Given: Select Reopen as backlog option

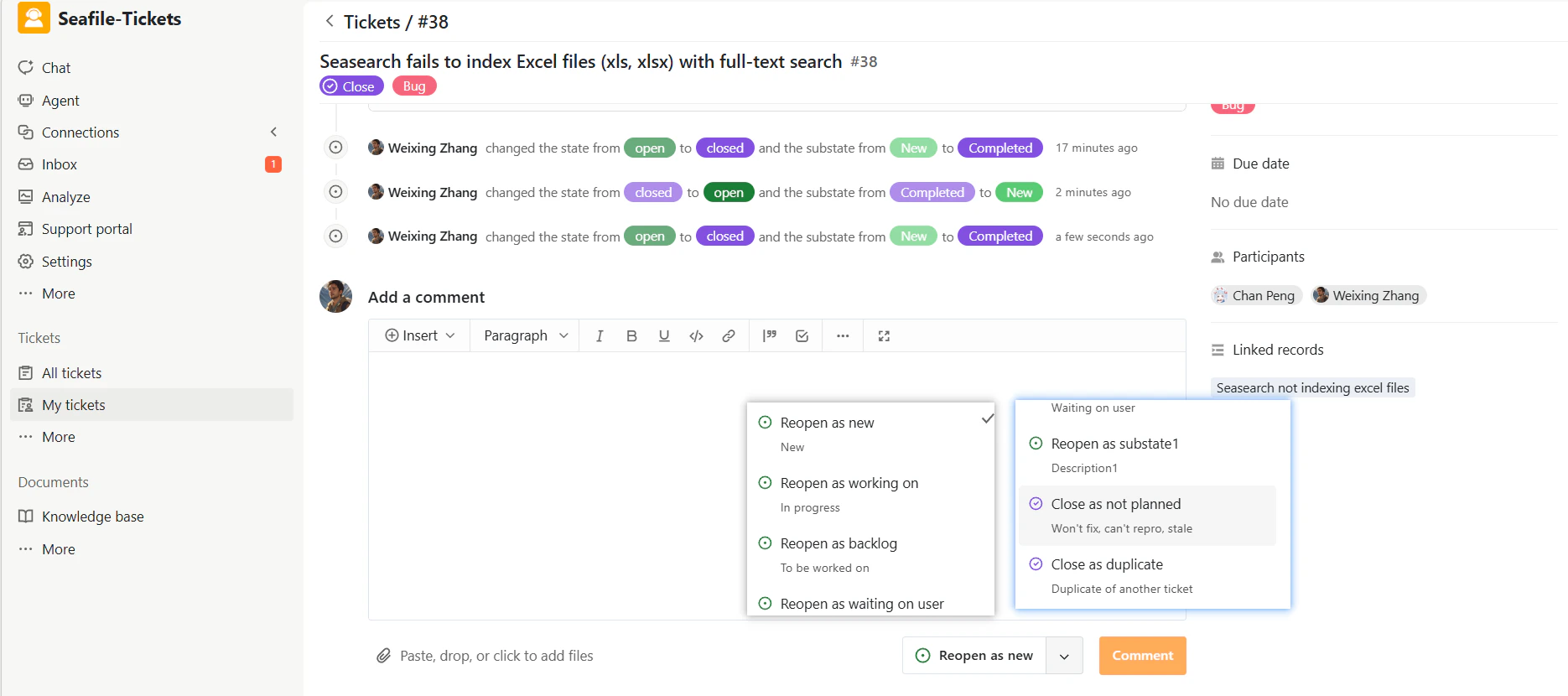Looking at the screenshot, I should click(870, 554).
